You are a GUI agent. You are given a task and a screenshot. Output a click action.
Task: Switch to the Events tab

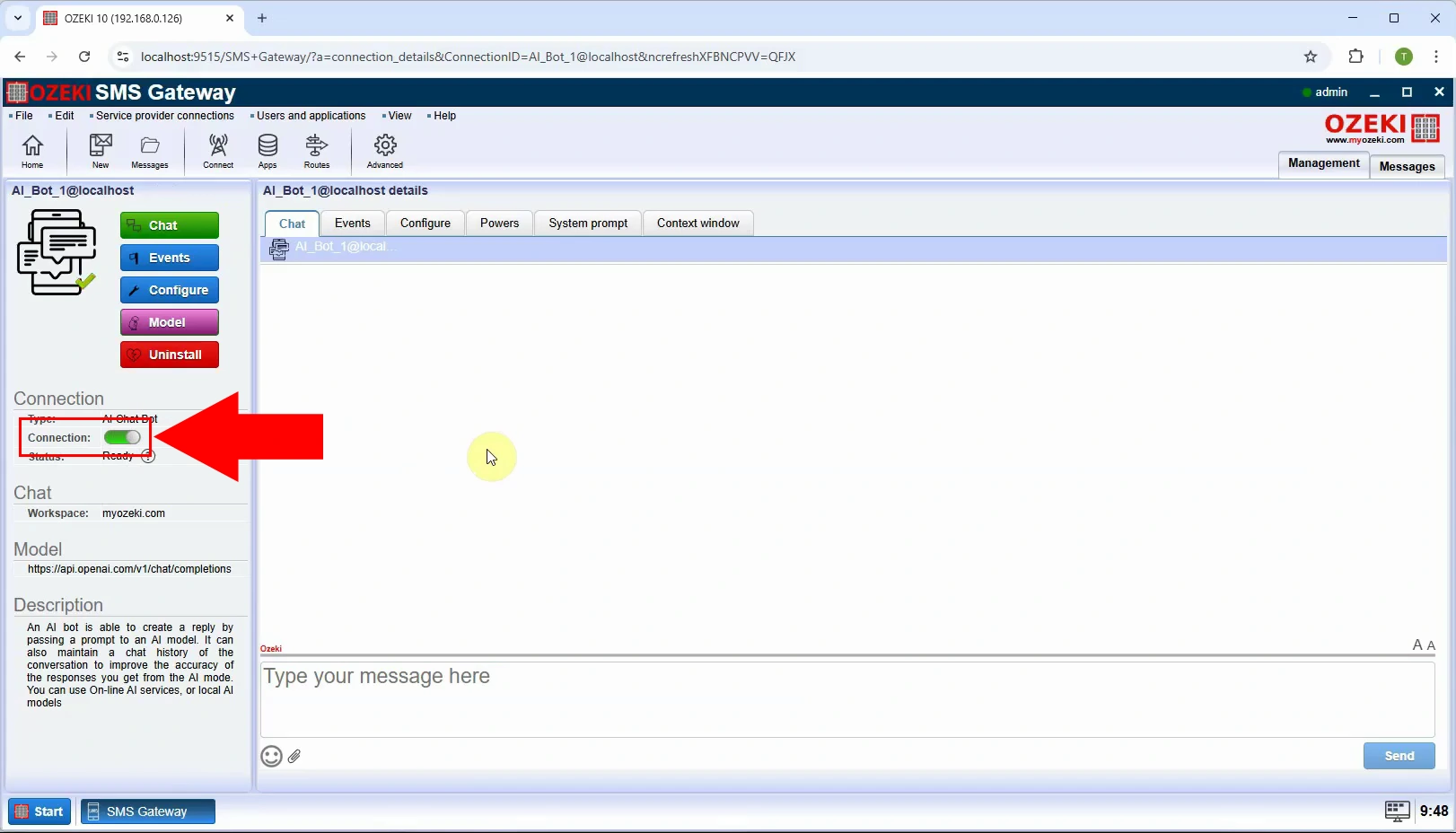(x=353, y=224)
